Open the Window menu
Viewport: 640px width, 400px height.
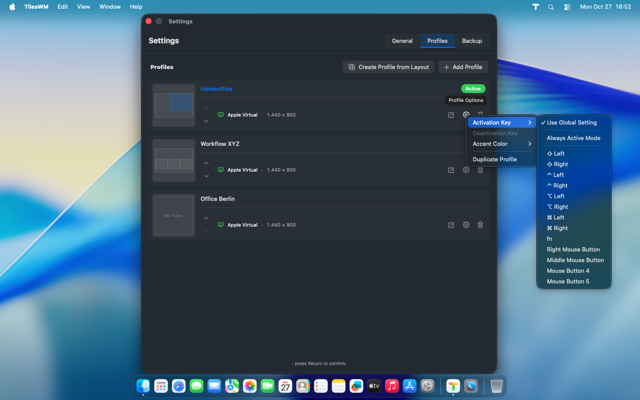tap(110, 7)
